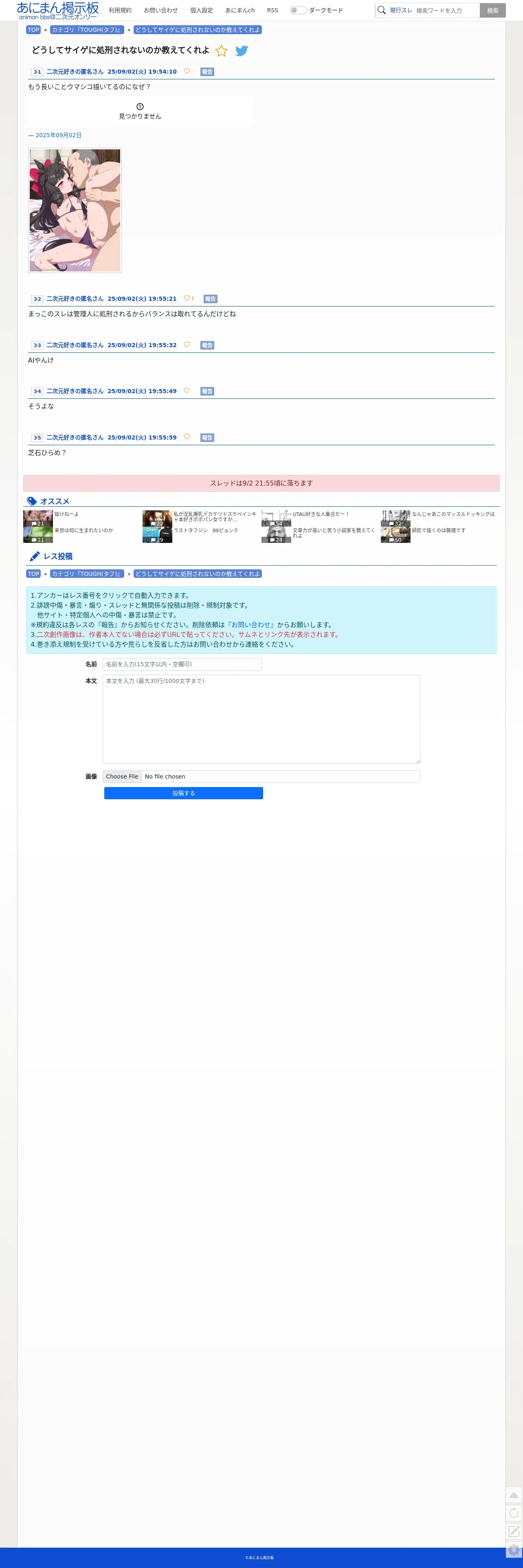Viewport: 523px width, 1568px height.
Task: Click the bottom breadcrumb TOP link
Action: [33, 574]
